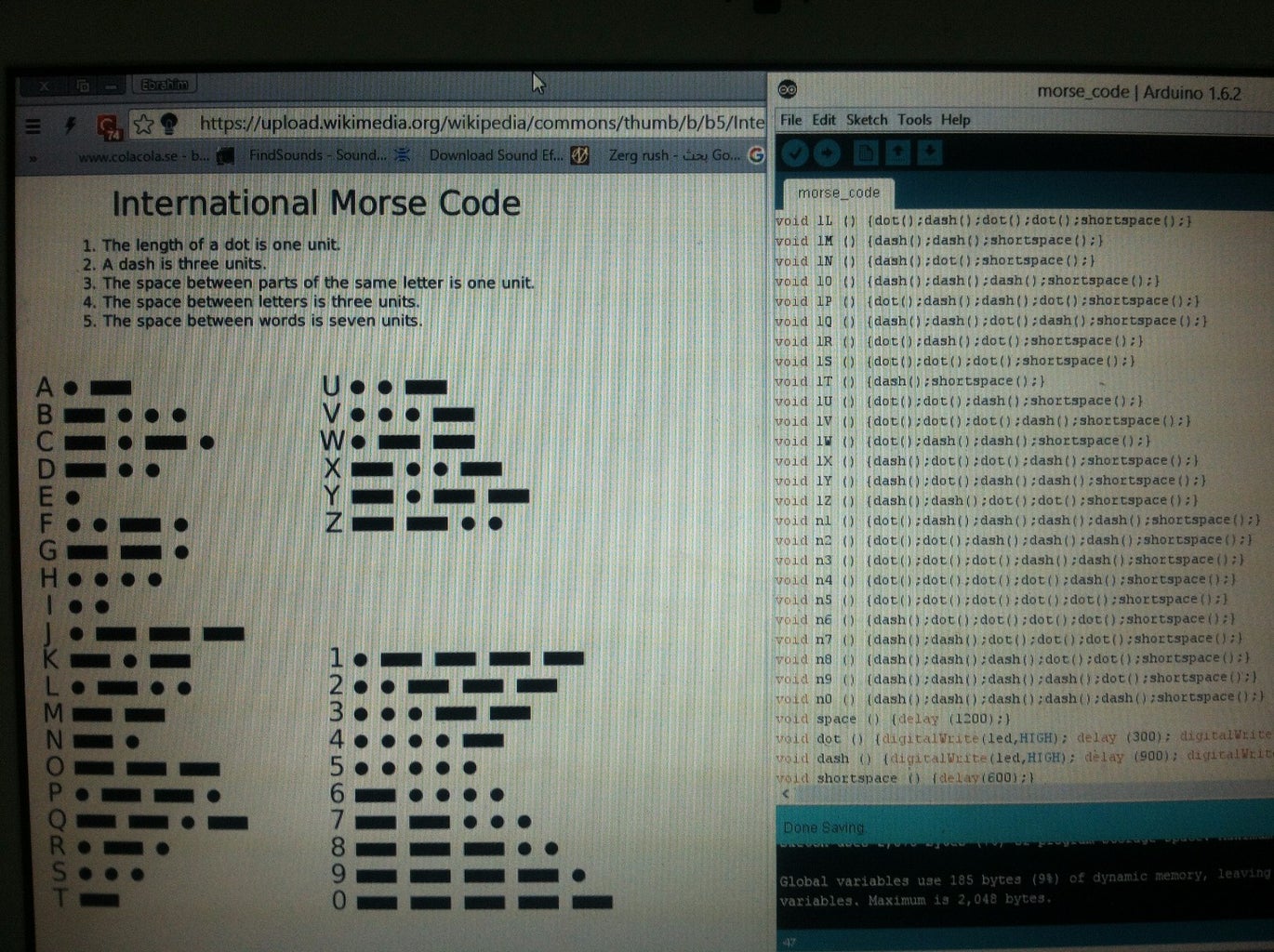Open the Sketch menu

[x=867, y=120]
